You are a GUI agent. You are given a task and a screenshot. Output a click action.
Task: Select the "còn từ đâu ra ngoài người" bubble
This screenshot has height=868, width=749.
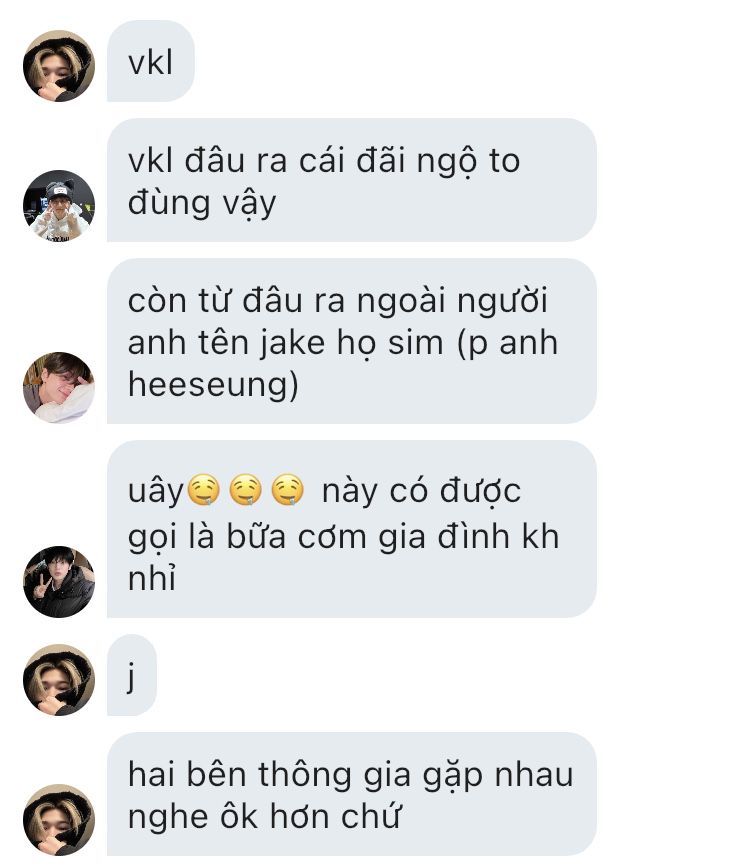352,341
